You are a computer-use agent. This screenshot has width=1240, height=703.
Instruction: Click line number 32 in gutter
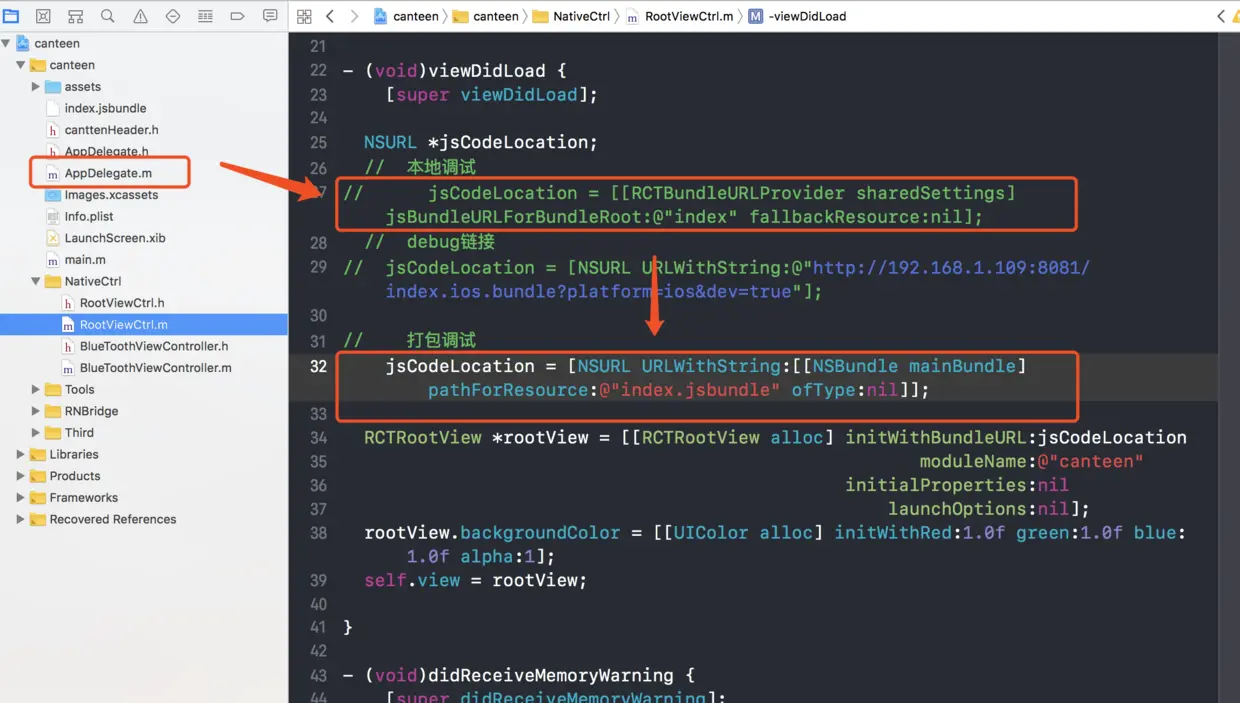tap(318, 366)
